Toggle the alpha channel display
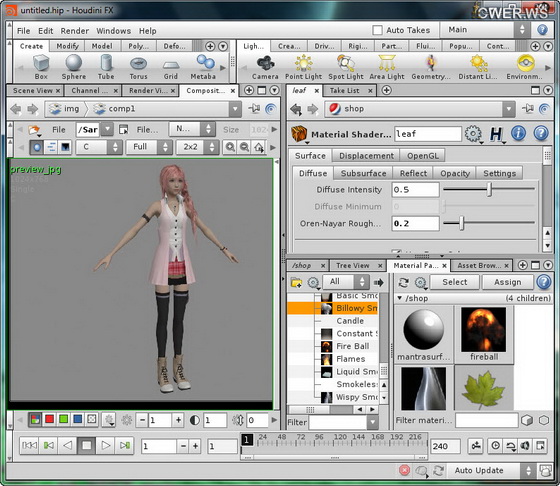Image resolution: width=560 pixels, height=486 pixels. pos(92,419)
